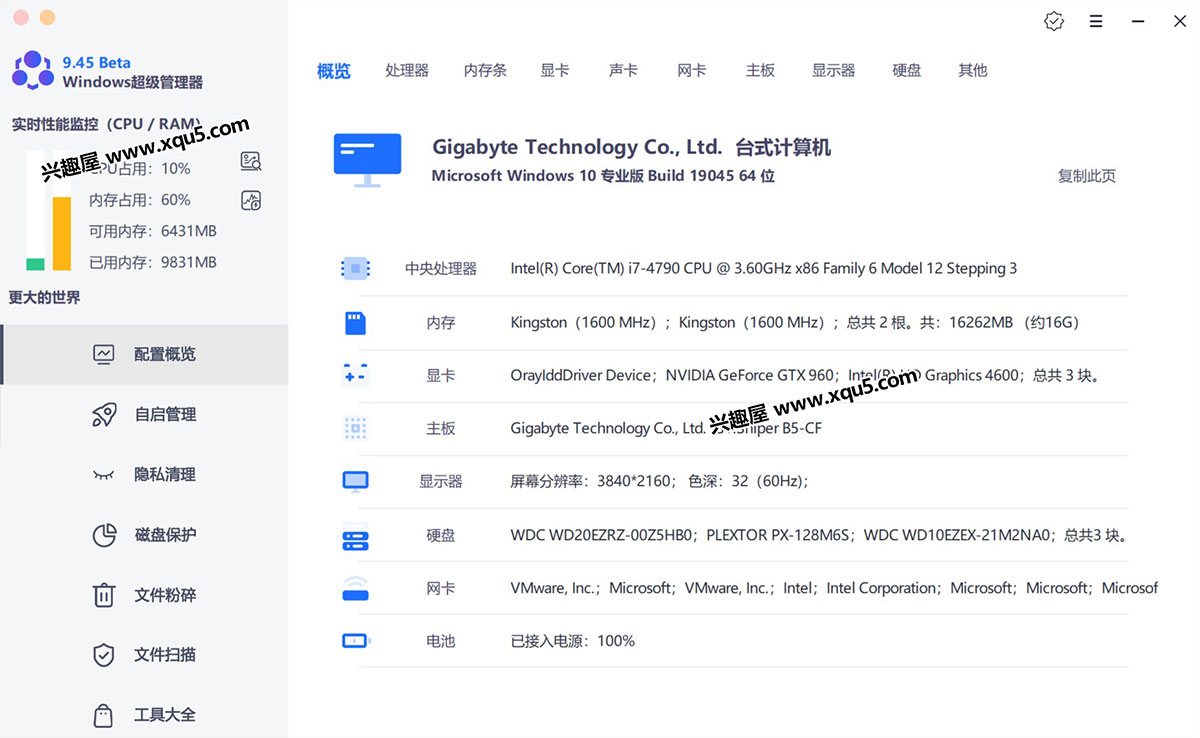Click the 已接入电源: 100% text
Image resolution: width=1200 pixels, height=738 pixels.
(573, 640)
